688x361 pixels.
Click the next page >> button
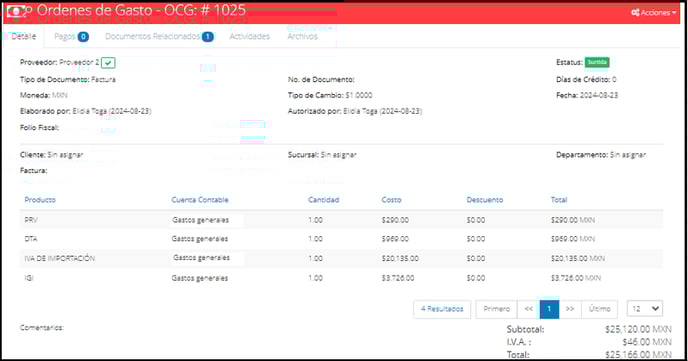[570, 309]
